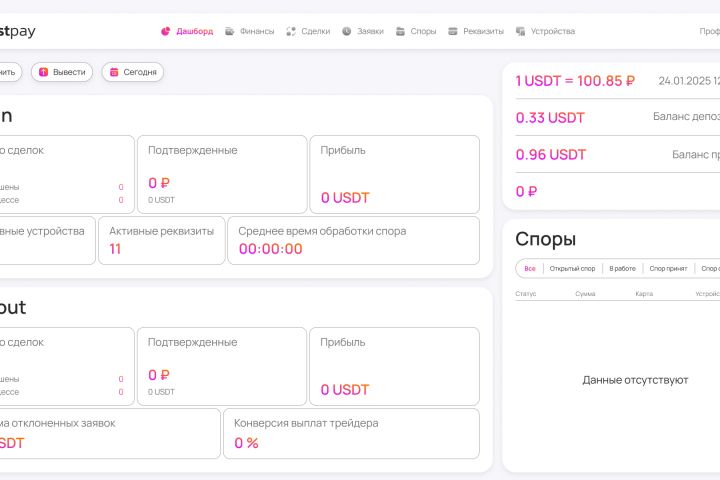Viewport: 720px width, 480px height.
Task: Click the calendar icon on Сегодня button
Action: (x=114, y=72)
